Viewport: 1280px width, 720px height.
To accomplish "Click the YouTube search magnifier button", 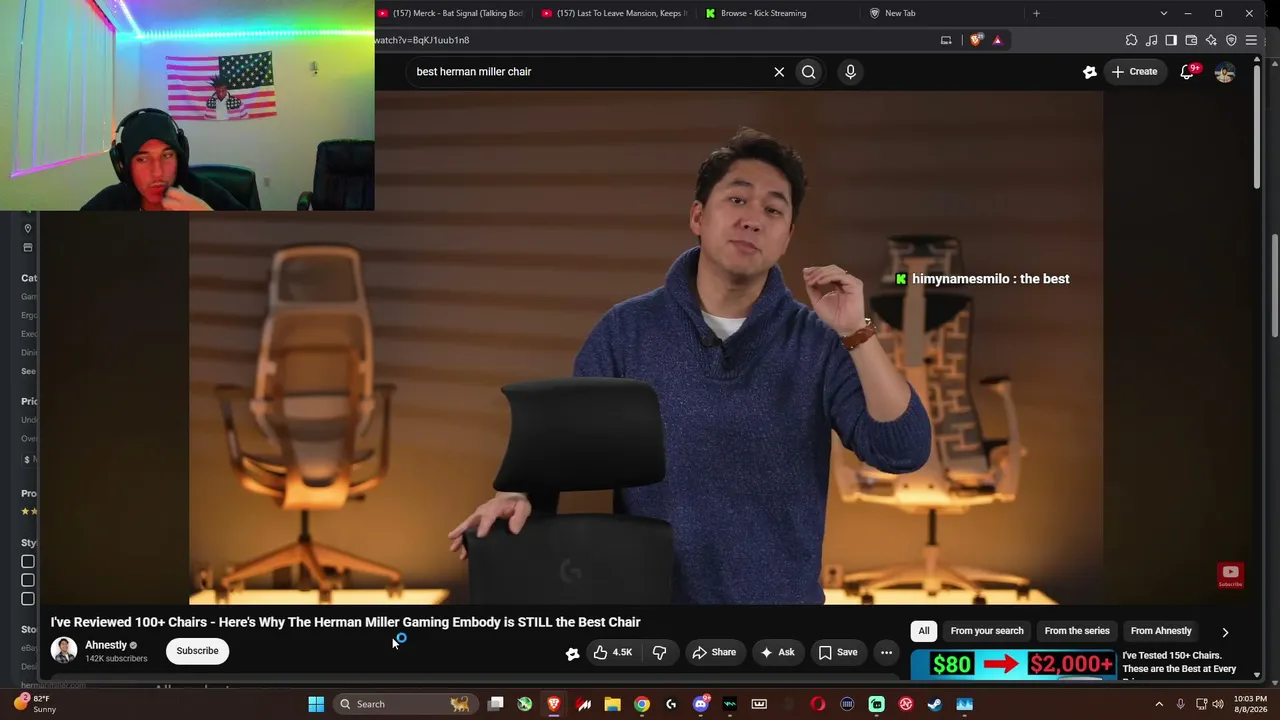I will (808, 72).
